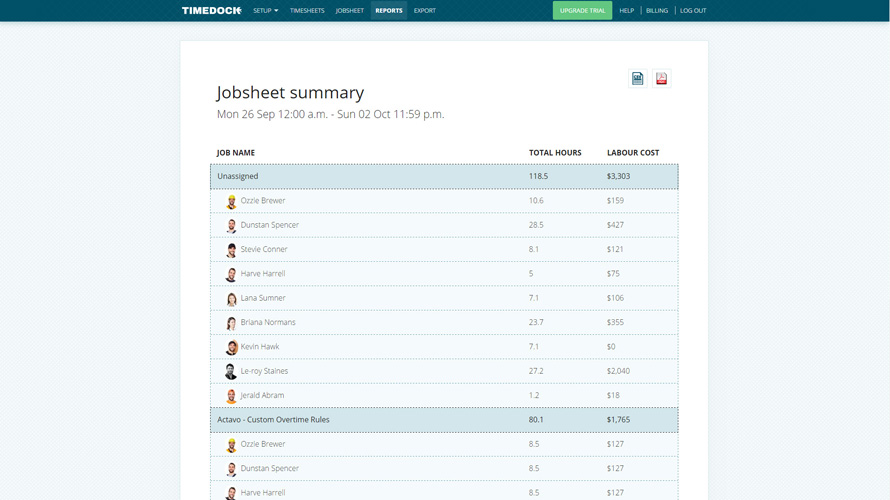Switch to the Export page
This screenshot has width=890, height=500.
tap(425, 11)
